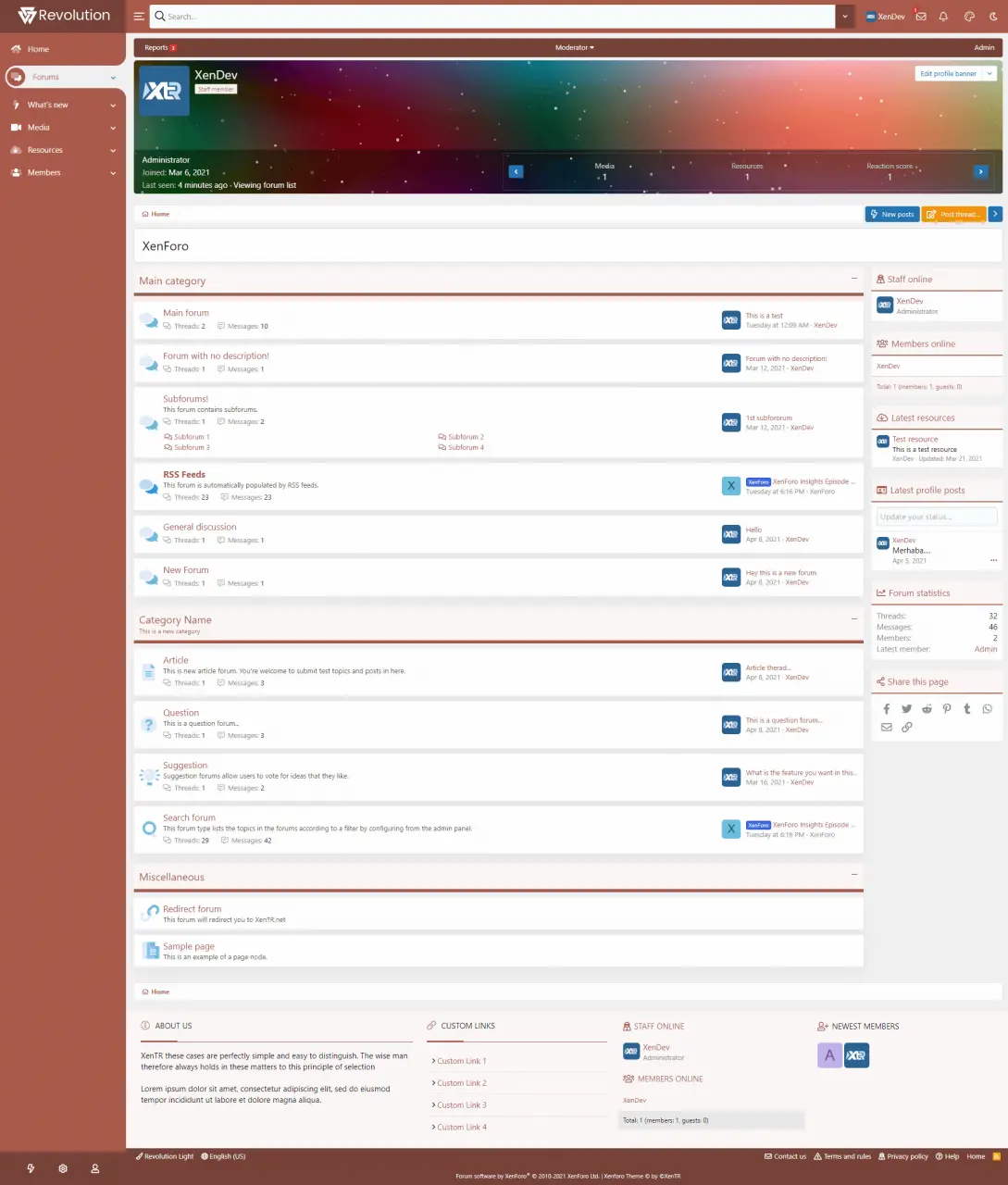Open the Subforum 2 link
Screen dimensions: 1008x1185
(466, 437)
